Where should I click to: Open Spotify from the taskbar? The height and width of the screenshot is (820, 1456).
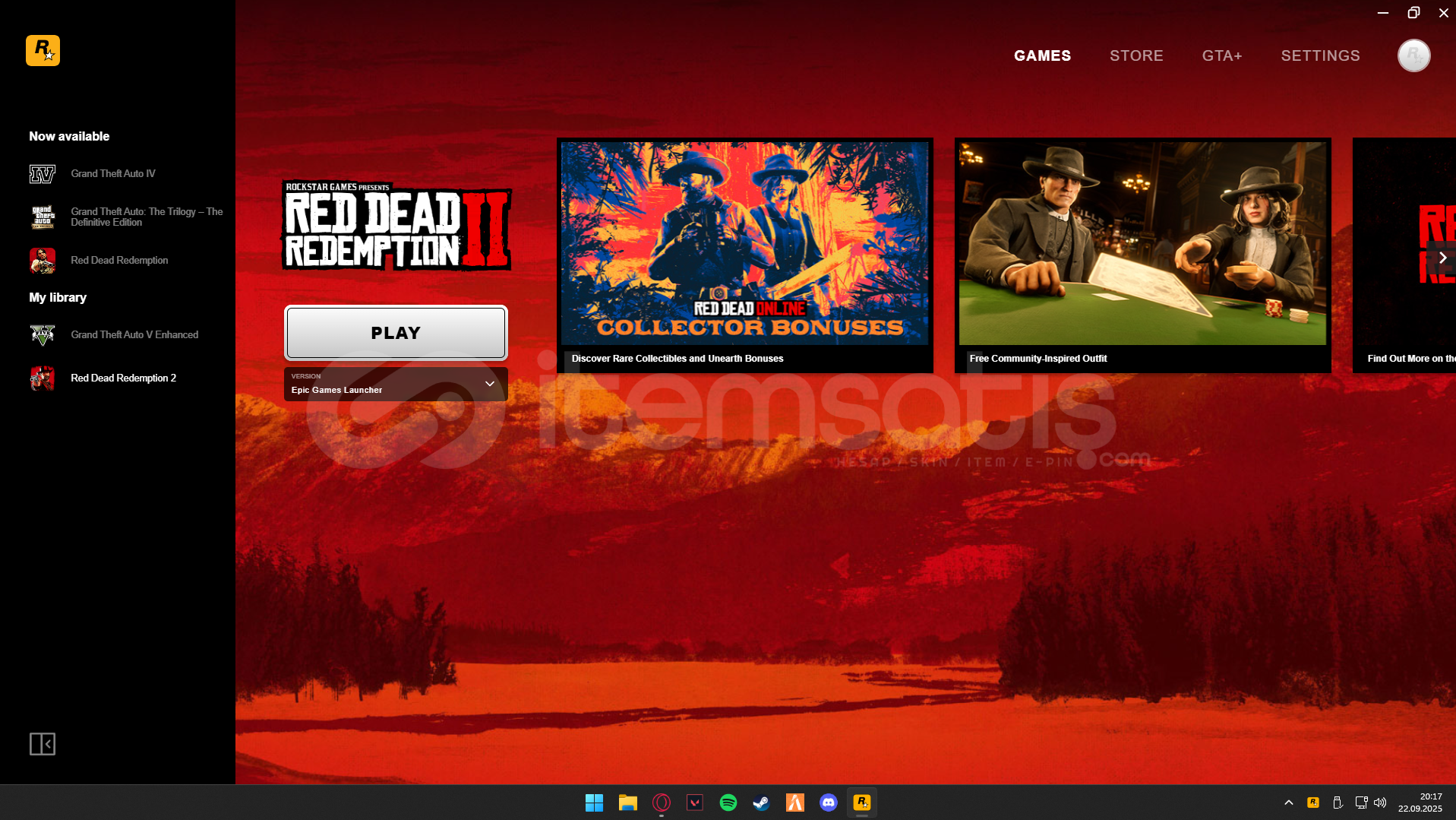coord(728,803)
